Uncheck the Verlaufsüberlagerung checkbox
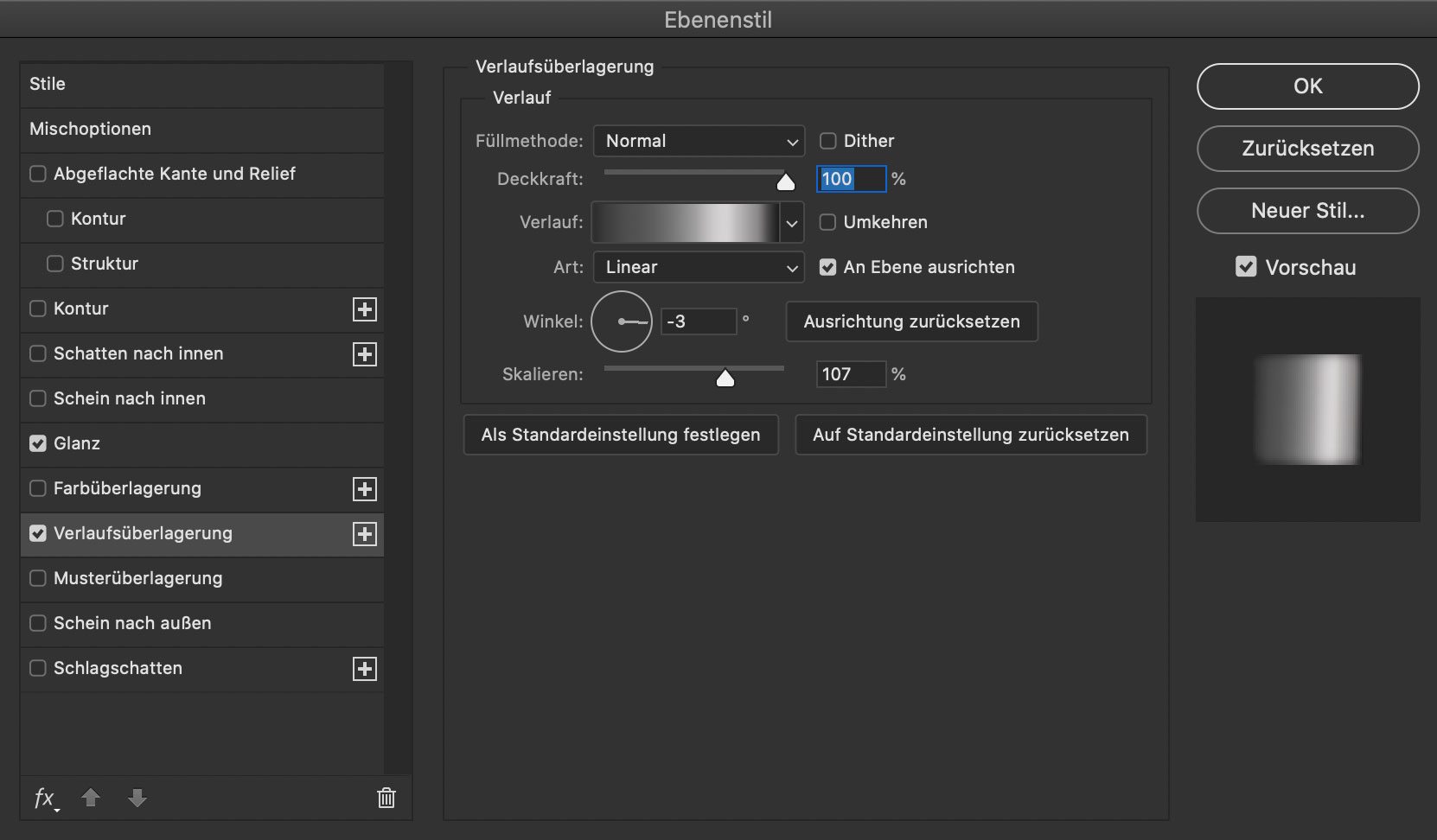Viewport: 1437px width, 840px height. pos(38,533)
